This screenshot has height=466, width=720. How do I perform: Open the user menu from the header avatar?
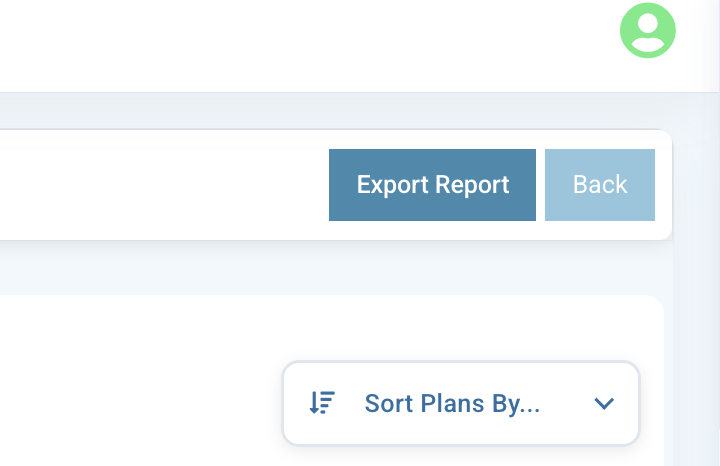pos(648,30)
